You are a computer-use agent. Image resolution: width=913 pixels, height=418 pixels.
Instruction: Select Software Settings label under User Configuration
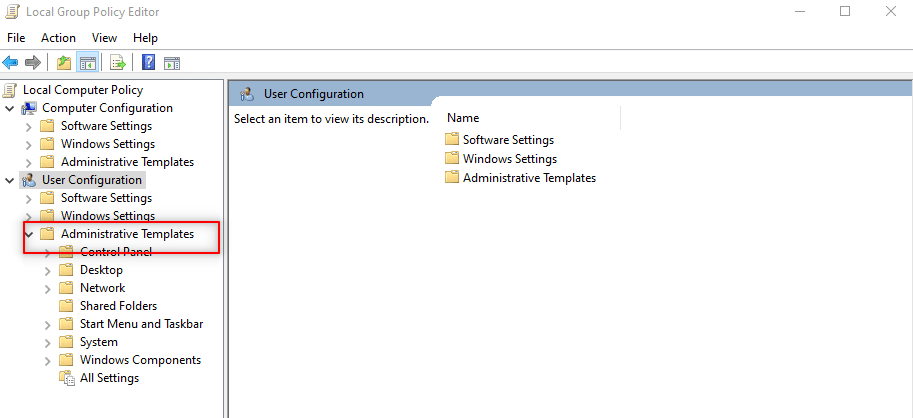coord(106,198)
